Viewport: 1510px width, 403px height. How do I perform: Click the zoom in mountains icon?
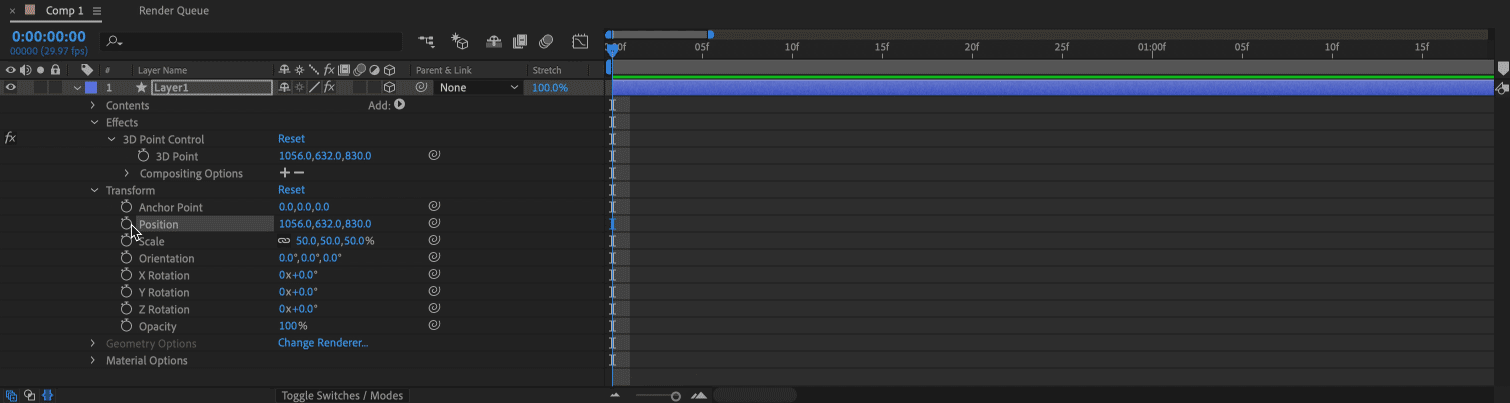[x=699, y=396]
